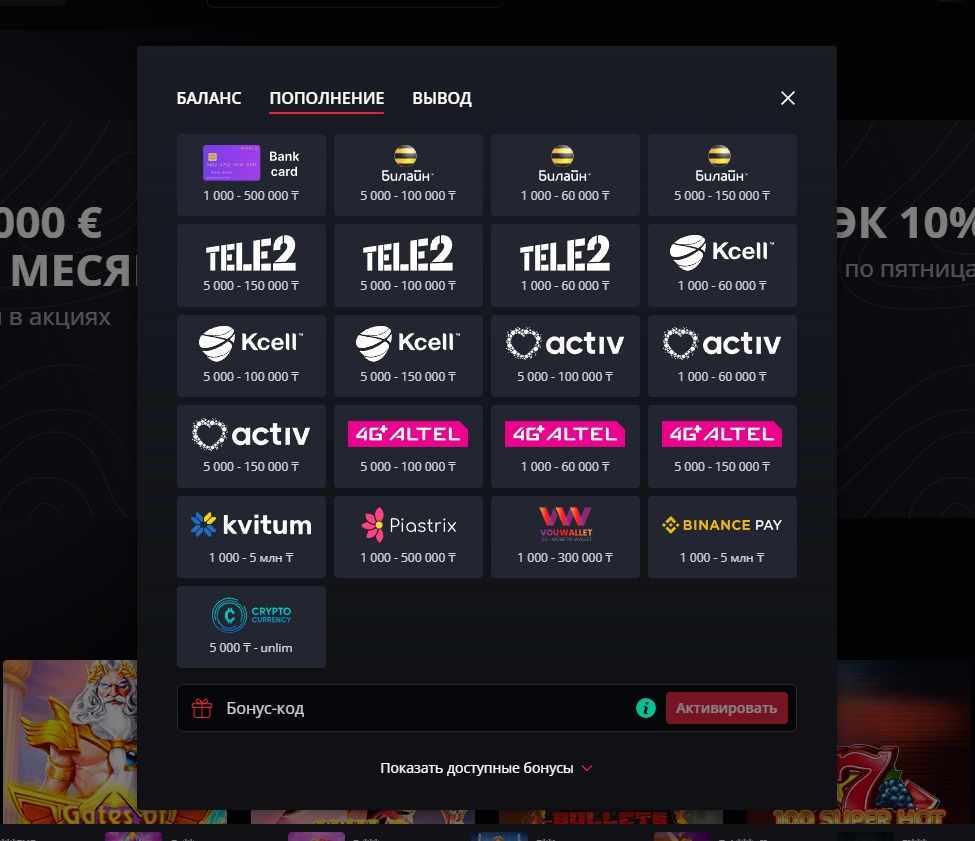Select the Crypto Currency payment tile
Screen dimensions: 975x841
coord(251,627)
